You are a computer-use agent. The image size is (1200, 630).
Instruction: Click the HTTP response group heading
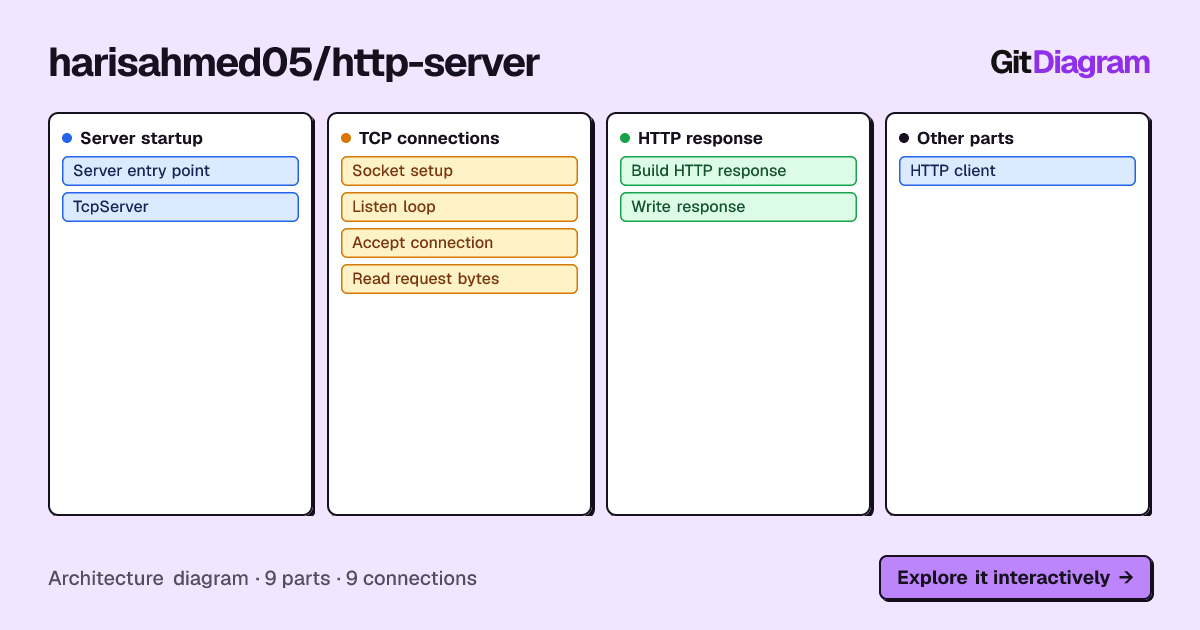700,138
